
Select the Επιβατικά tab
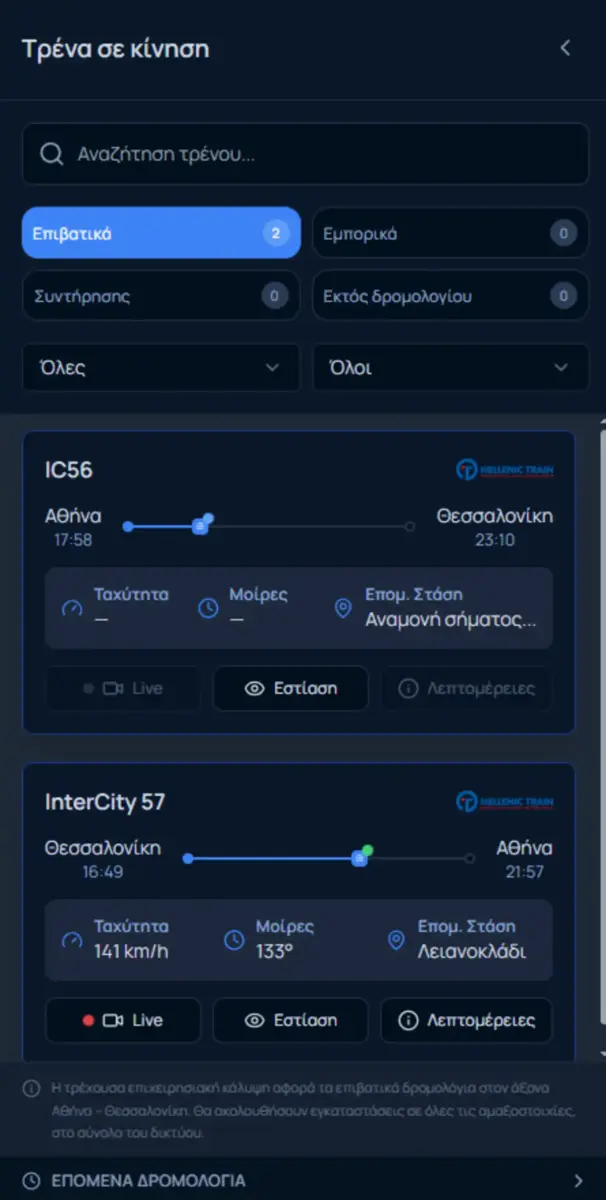[160, 233]
